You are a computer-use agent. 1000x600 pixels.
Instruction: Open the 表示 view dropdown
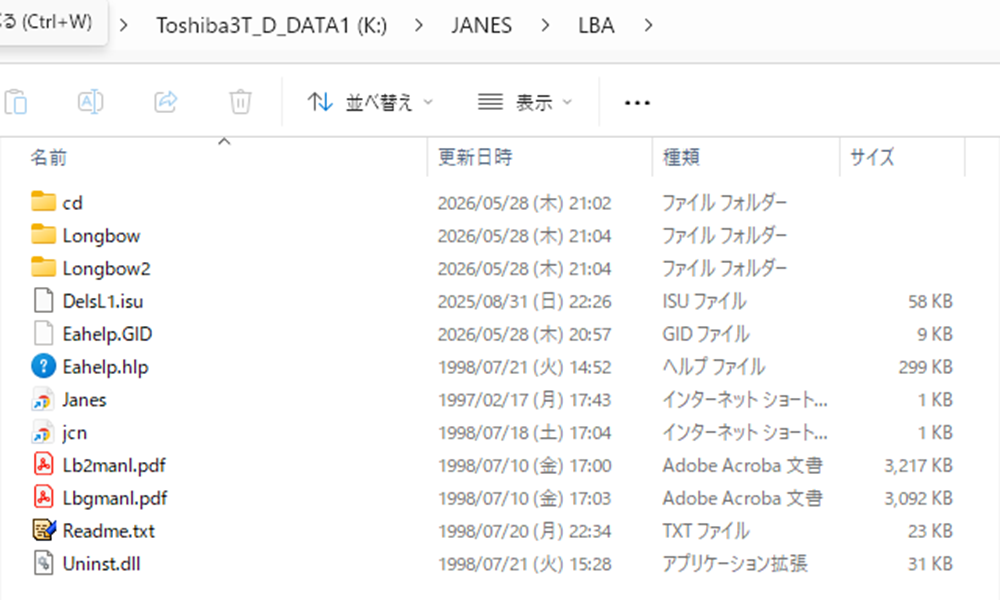(x=525, y=102)
